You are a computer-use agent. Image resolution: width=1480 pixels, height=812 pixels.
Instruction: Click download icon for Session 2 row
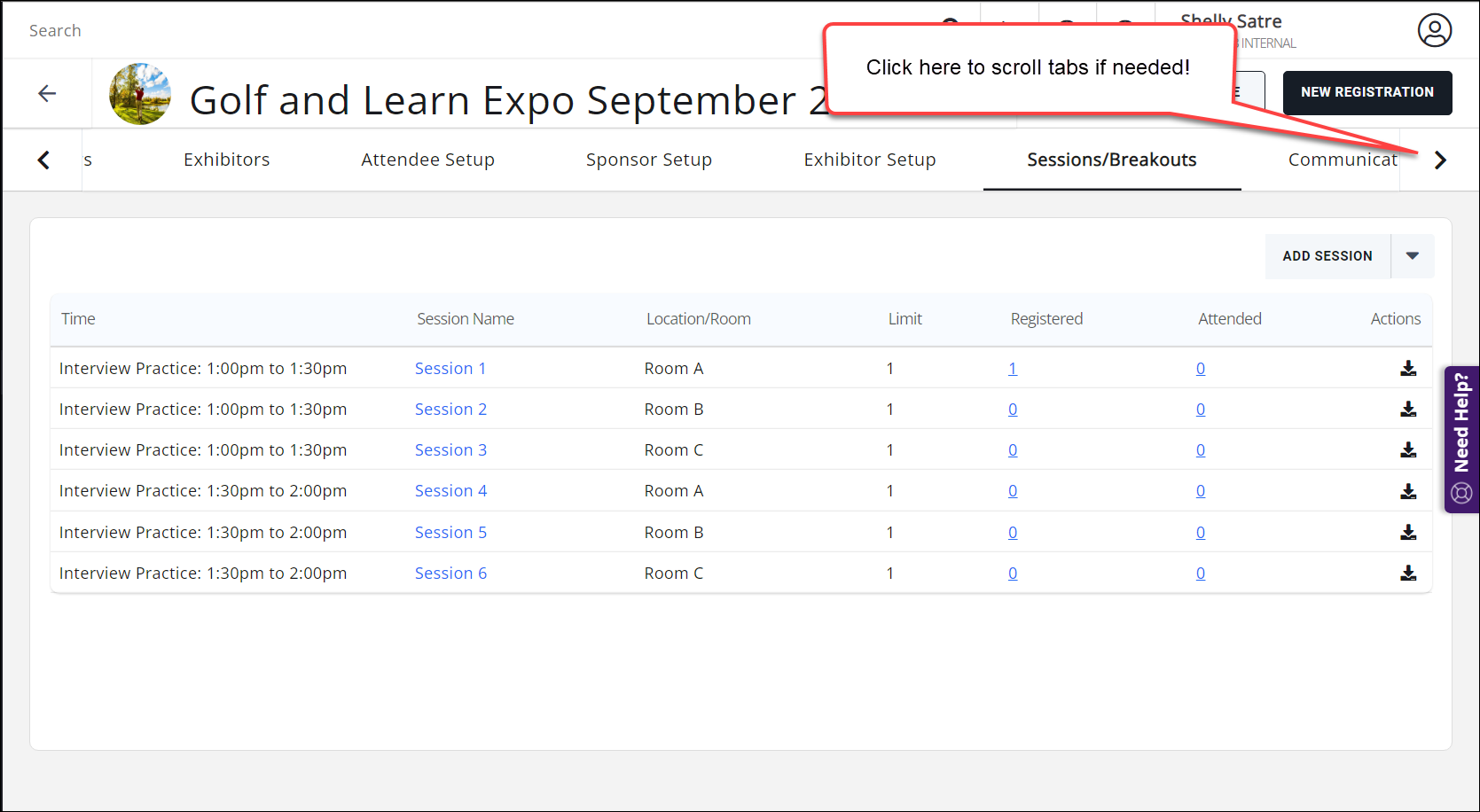1407,410
